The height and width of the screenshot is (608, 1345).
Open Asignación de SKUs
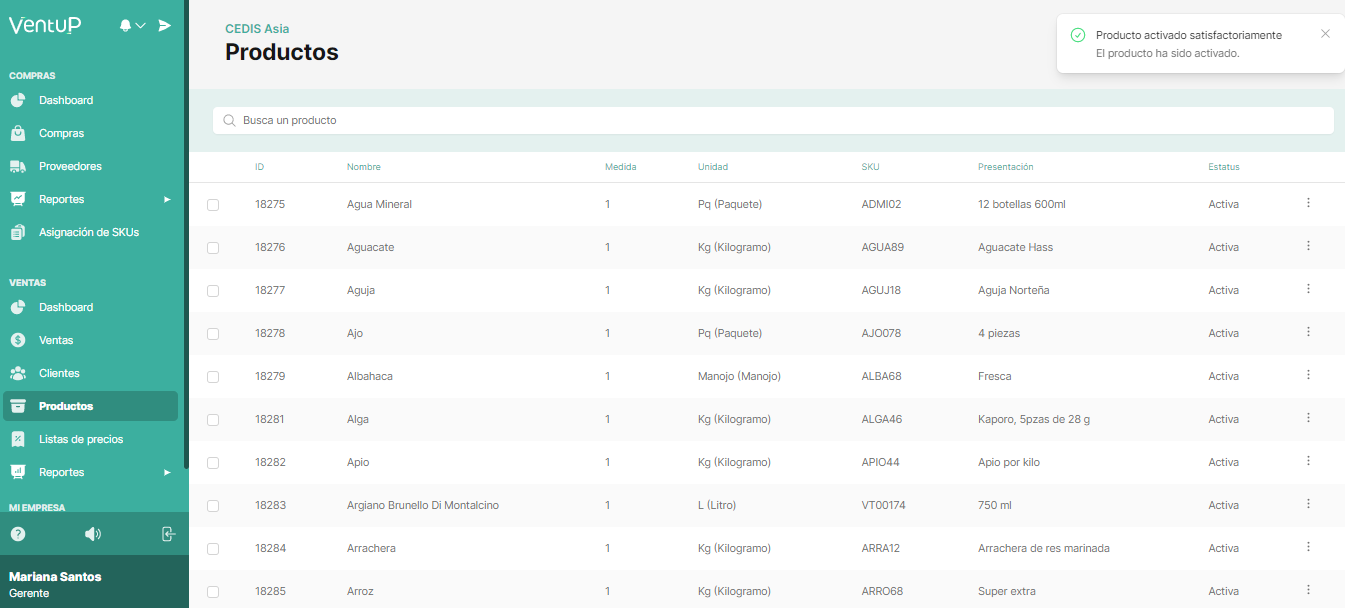[x=89, y=232]
